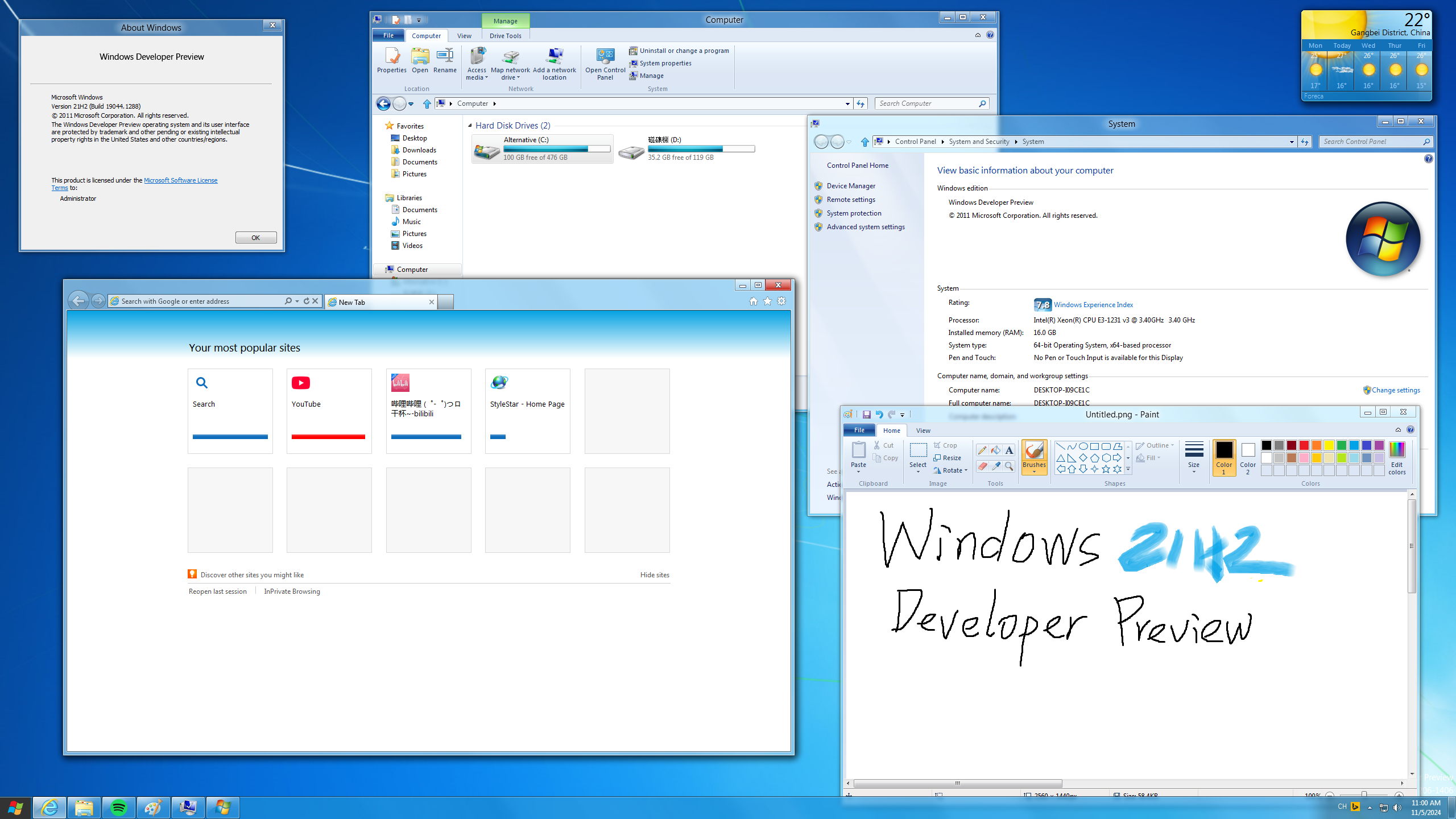Click Resize in the Paint ribbon

point(948,458)
